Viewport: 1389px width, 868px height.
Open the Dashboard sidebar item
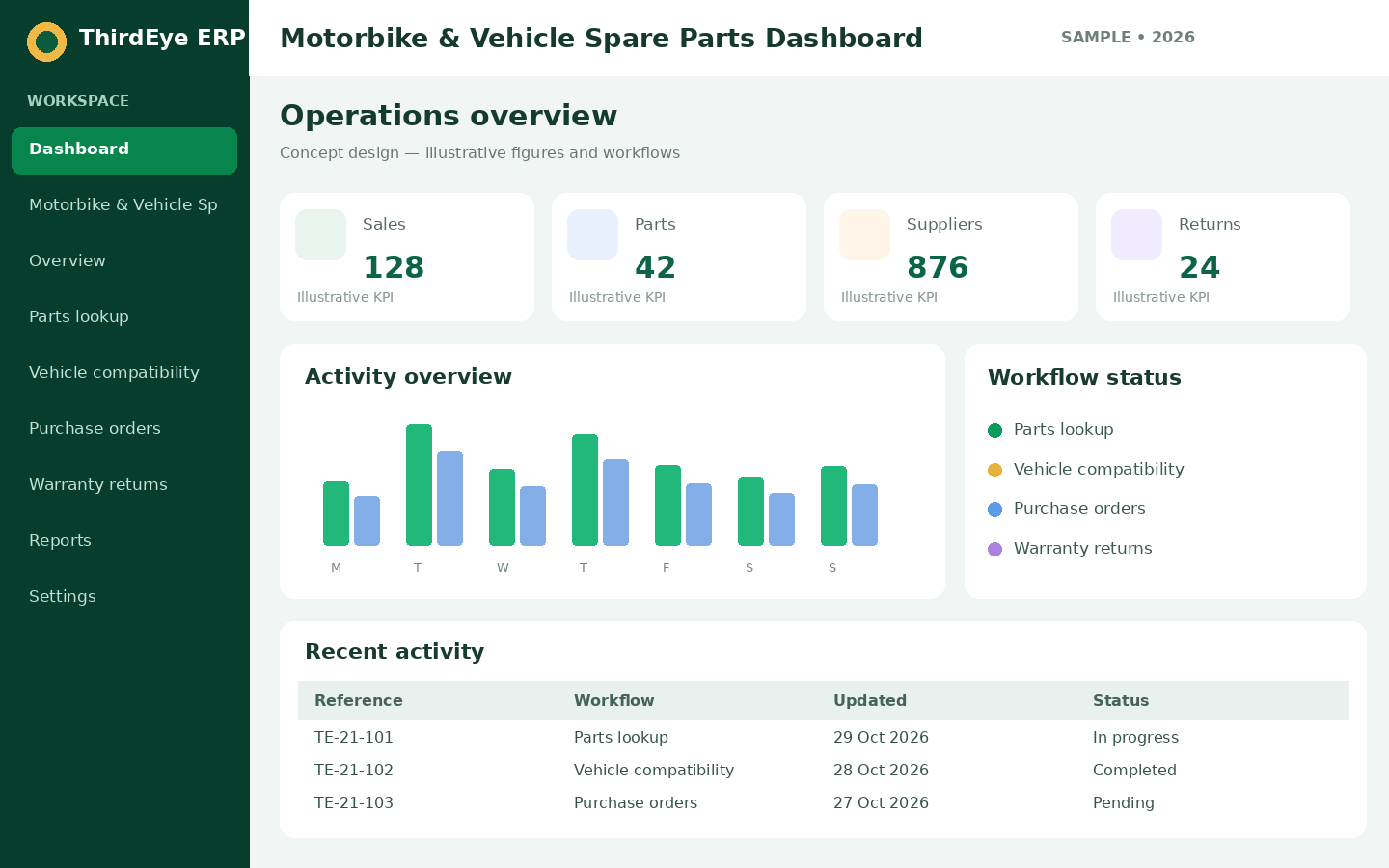coord(124,150)
